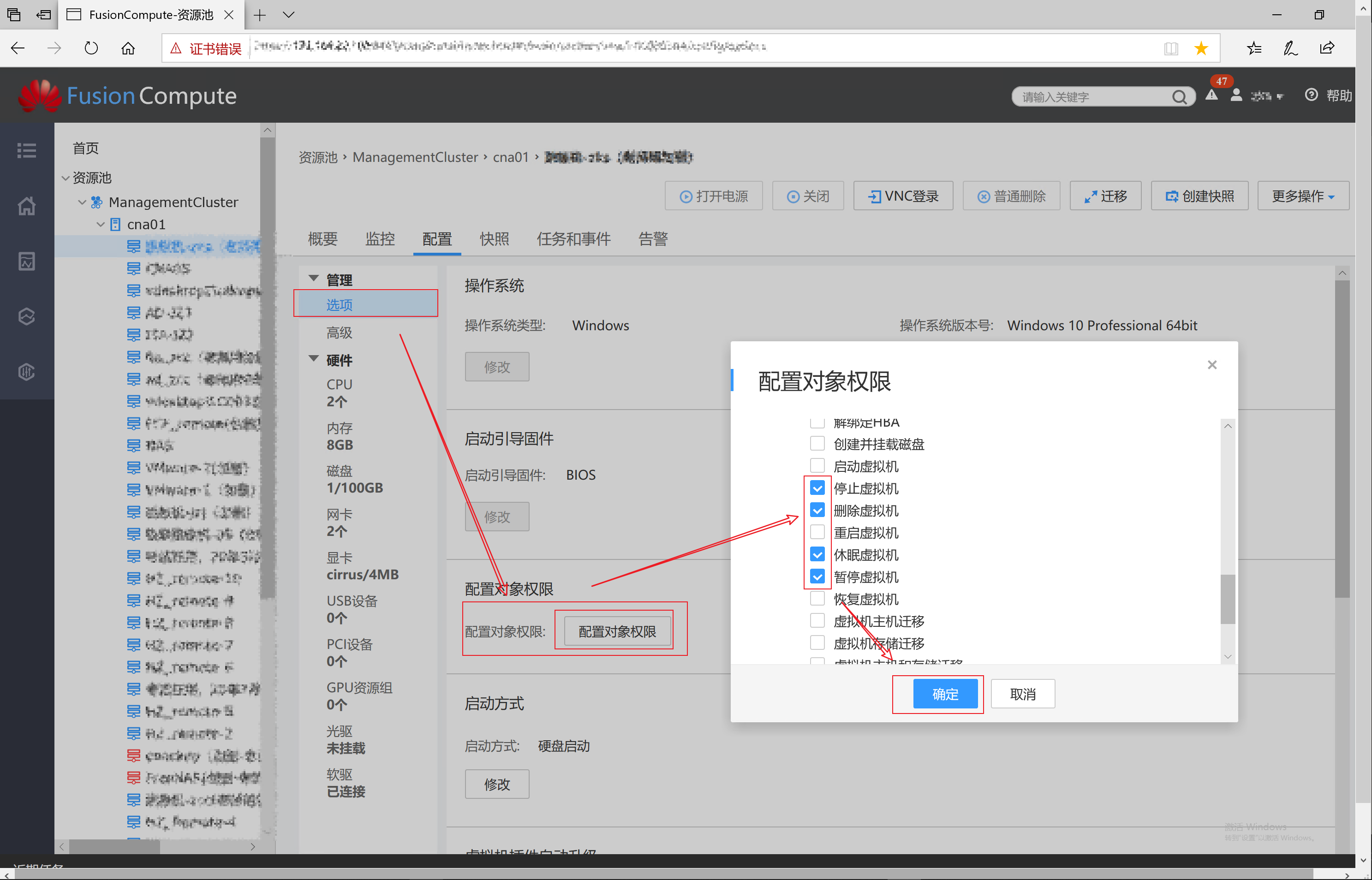Image resolution: width=1372 pixels, height=880 pixels.
Task: Click the favorites star icon in address bar
Action: click(x=1201, y=48)
